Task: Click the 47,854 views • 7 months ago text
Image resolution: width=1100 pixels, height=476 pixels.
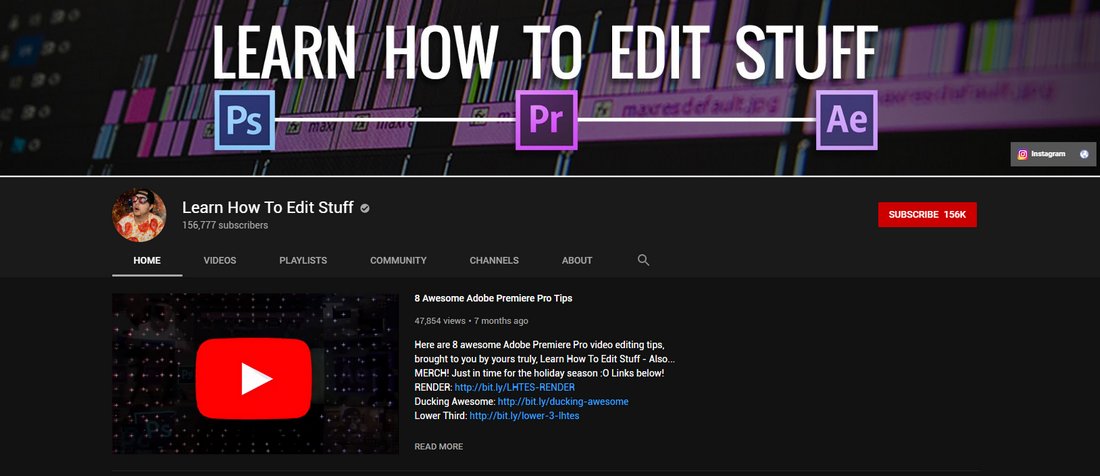Action: click(x=471, y=321)
